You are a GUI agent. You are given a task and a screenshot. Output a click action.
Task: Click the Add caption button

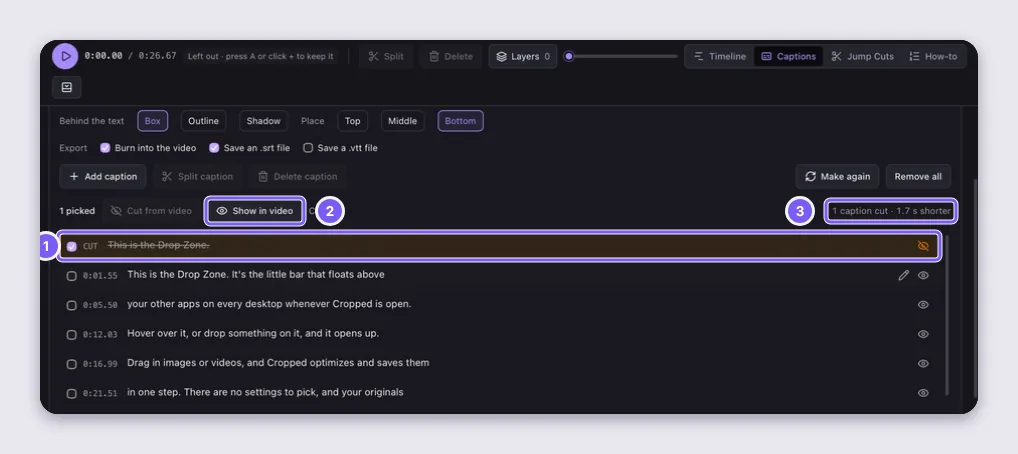pos(103,177)
